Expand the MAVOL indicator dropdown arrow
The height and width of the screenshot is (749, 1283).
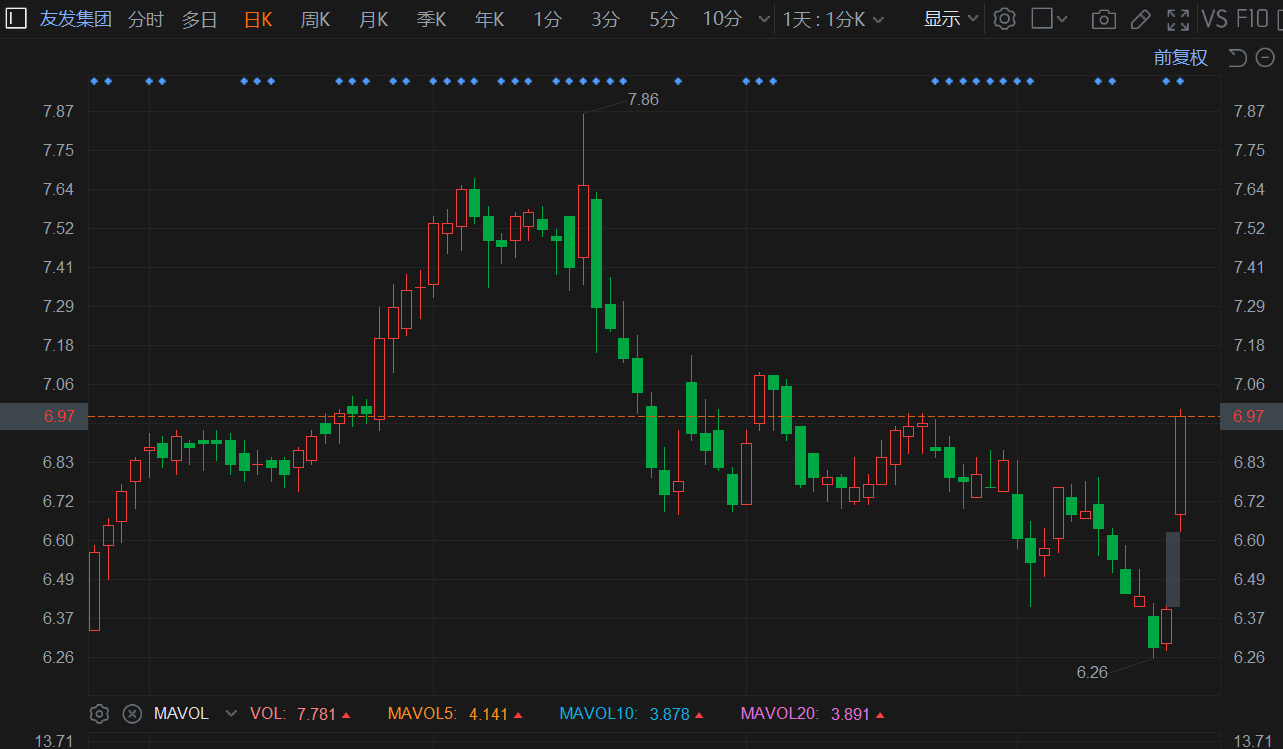(232, 714)
